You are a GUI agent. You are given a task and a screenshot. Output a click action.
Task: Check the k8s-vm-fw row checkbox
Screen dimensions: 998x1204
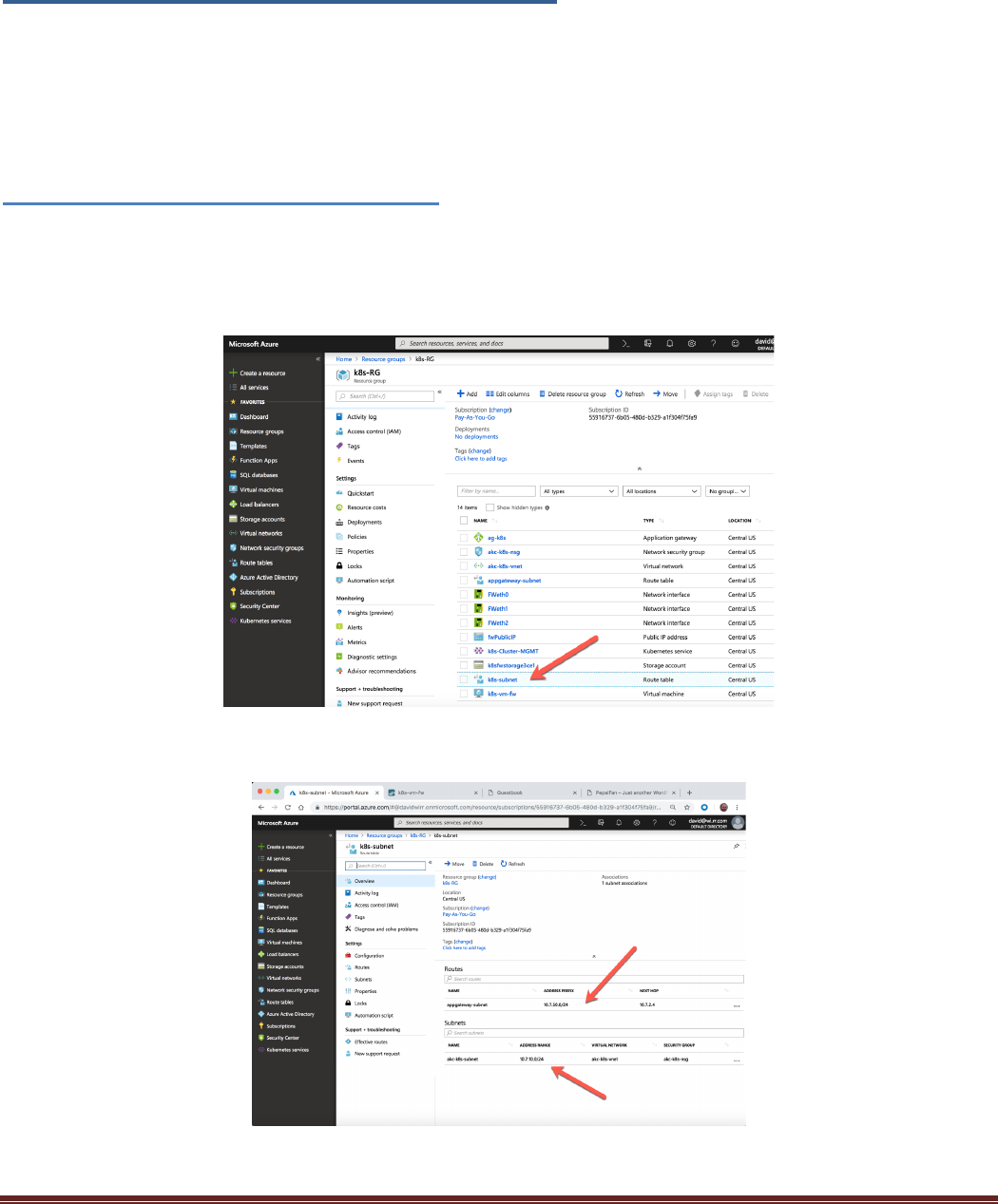(x=464, y=694)
